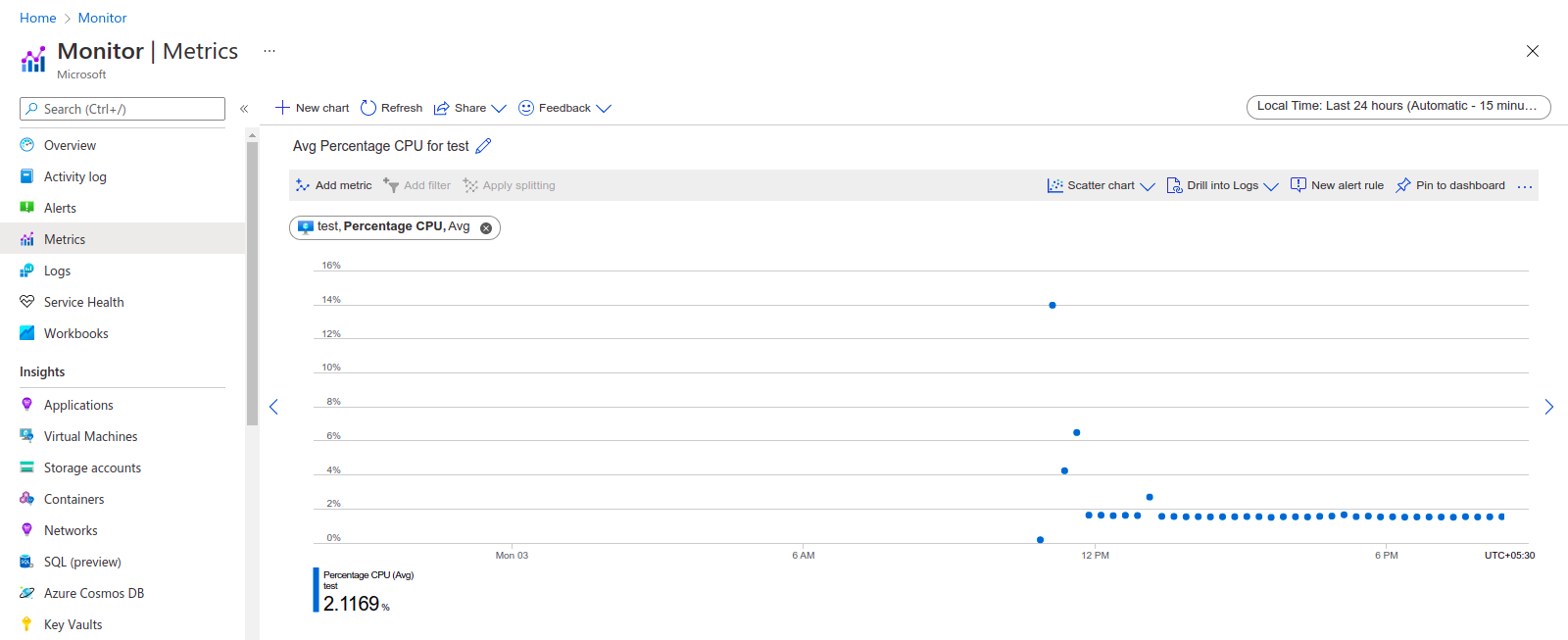Click the data point near 14% CPU
The height and width of the screenshot is (640, 1568).
click(1053, 305)
